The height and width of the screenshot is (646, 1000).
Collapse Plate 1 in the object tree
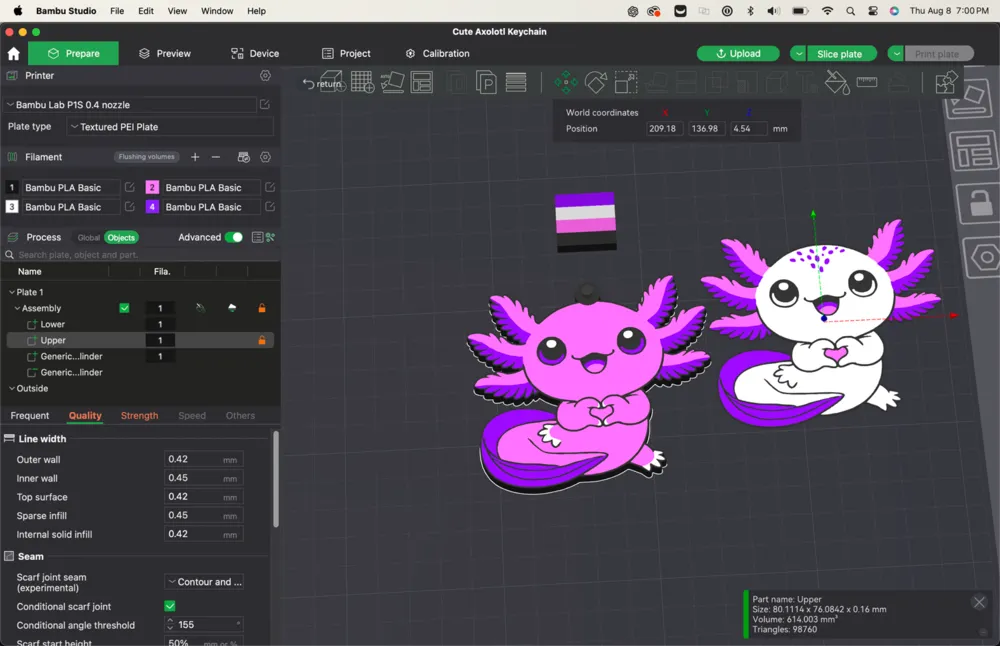click(10, 292)
